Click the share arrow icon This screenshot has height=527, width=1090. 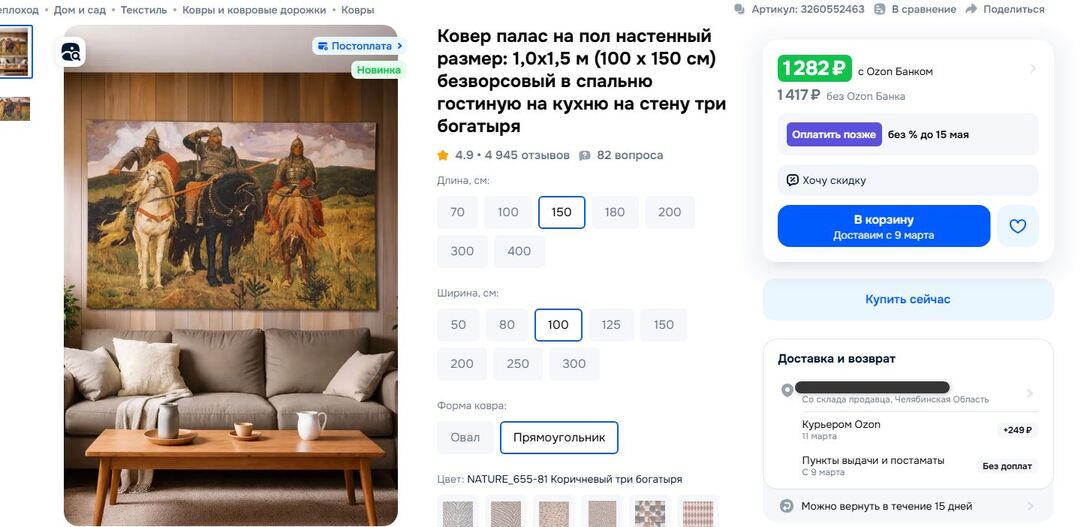click(x=971, y=9)
